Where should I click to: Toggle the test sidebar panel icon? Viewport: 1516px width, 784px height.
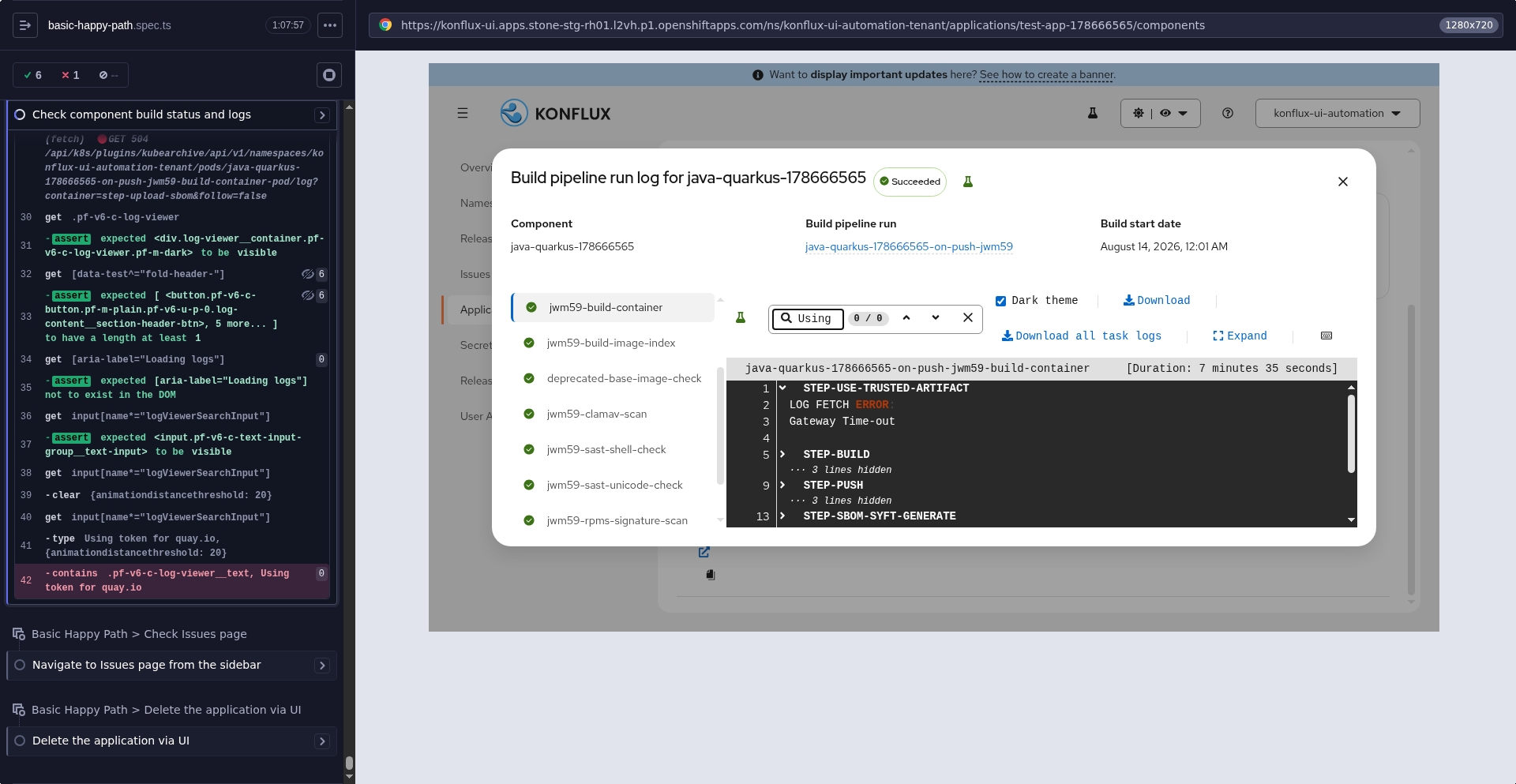coord(25,25)
